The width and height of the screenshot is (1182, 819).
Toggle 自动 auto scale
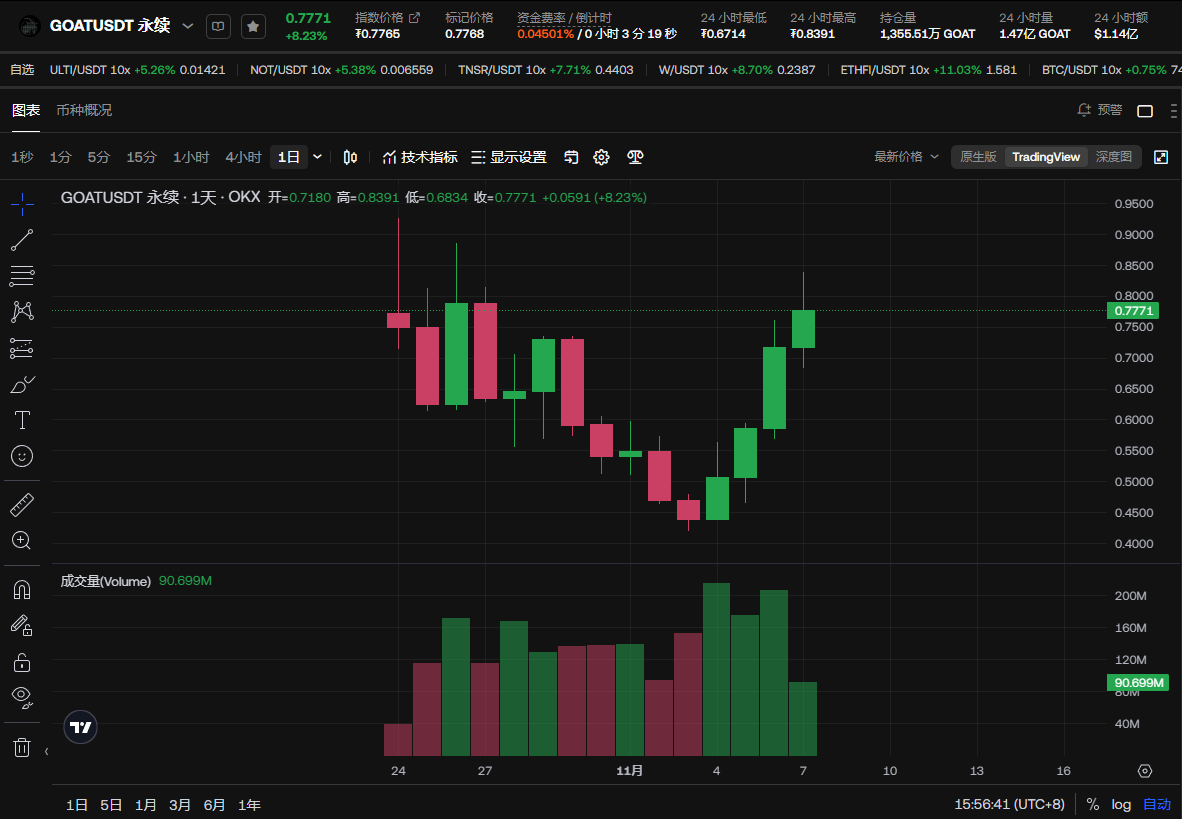pyautogui.click(x=1157, y=805)
